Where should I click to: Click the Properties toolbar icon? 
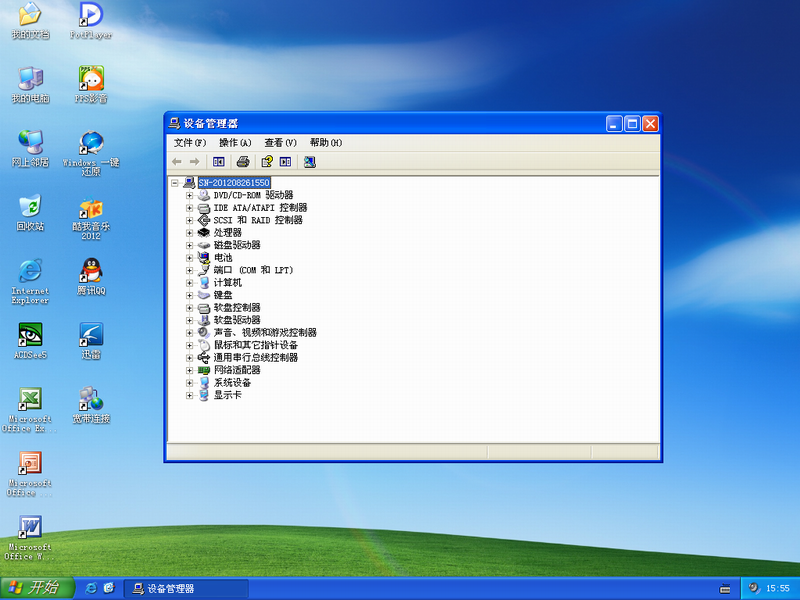click(266, 162)
